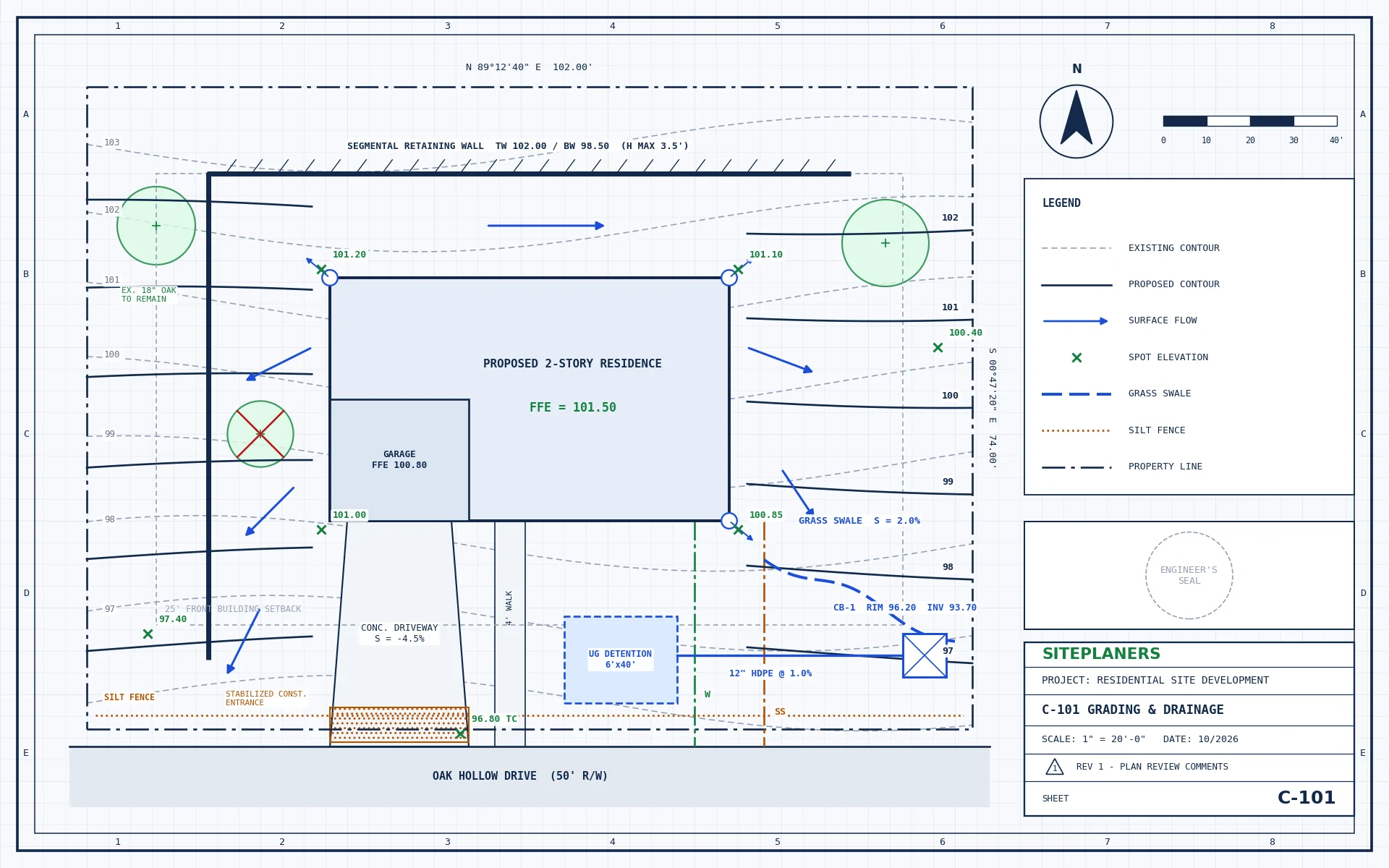Select the stabilized construction entrance hatch
This screenshot has width=1389, height=868.
click(x=399, y=725)
